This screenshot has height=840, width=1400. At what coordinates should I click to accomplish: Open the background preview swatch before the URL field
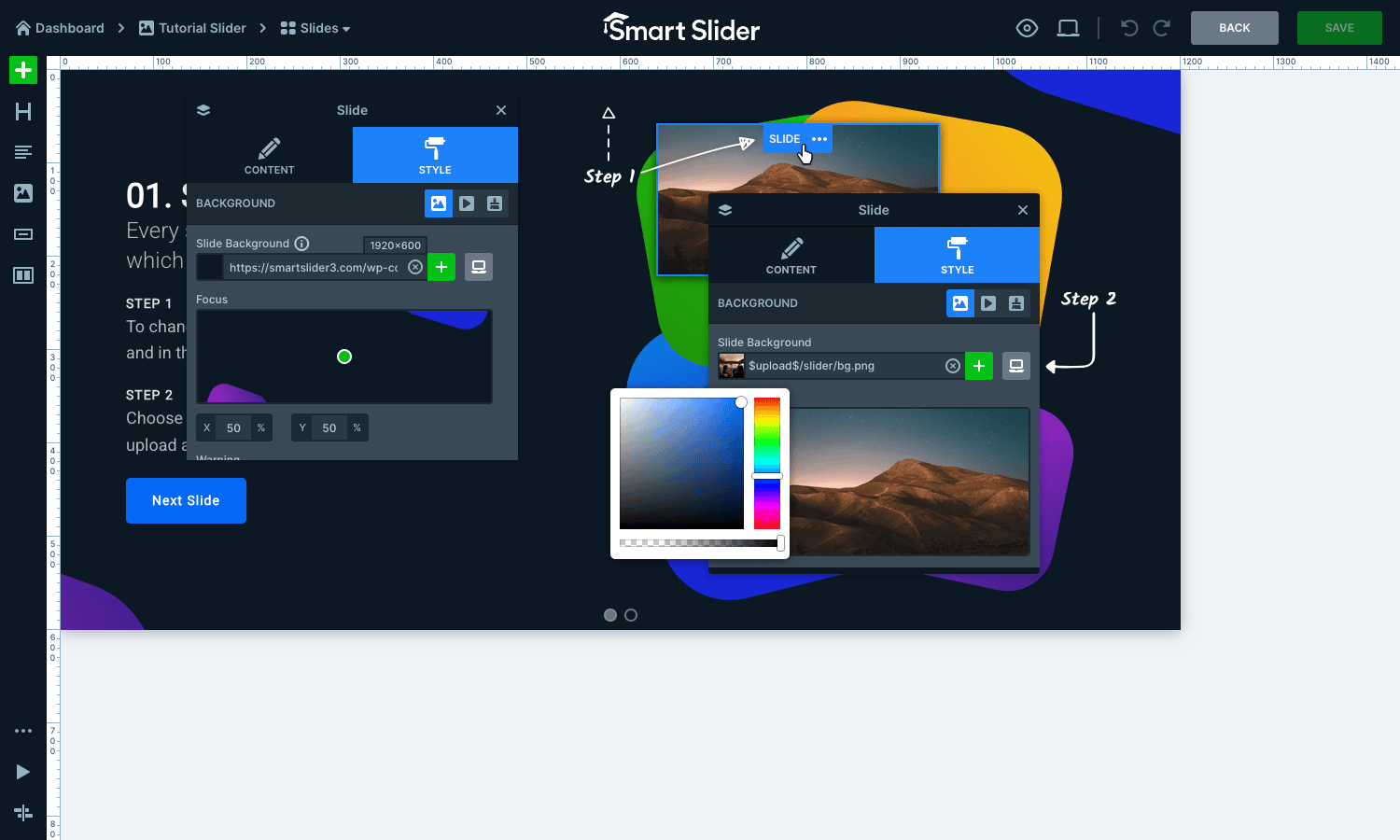[x=210, y=268]
